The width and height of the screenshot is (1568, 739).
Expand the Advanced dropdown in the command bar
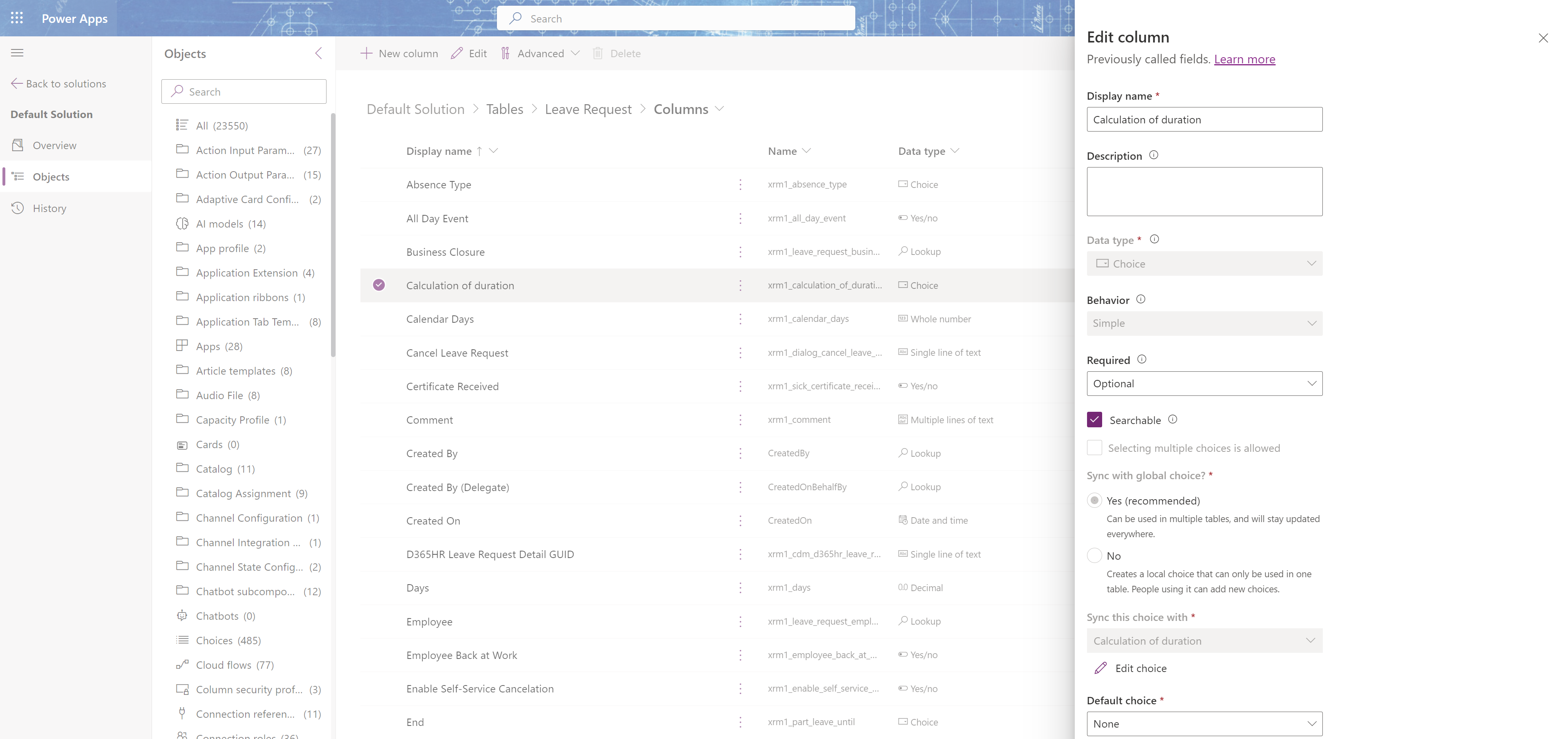(x=541, y=54)
